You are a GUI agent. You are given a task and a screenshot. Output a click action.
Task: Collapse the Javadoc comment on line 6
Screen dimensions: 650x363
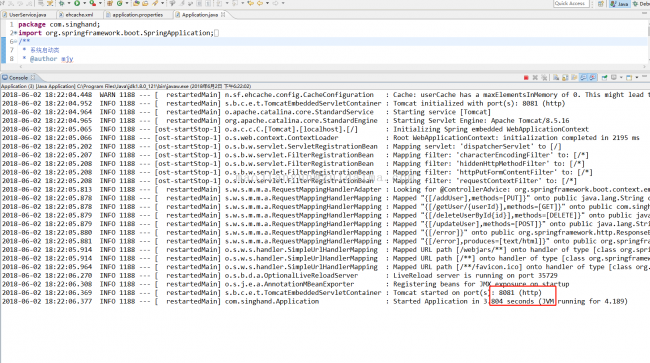point(15,41)
